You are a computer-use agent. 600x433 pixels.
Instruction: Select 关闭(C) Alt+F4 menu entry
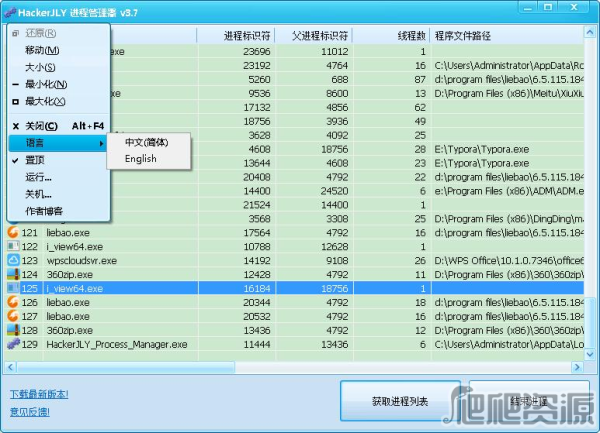[59, 126]
